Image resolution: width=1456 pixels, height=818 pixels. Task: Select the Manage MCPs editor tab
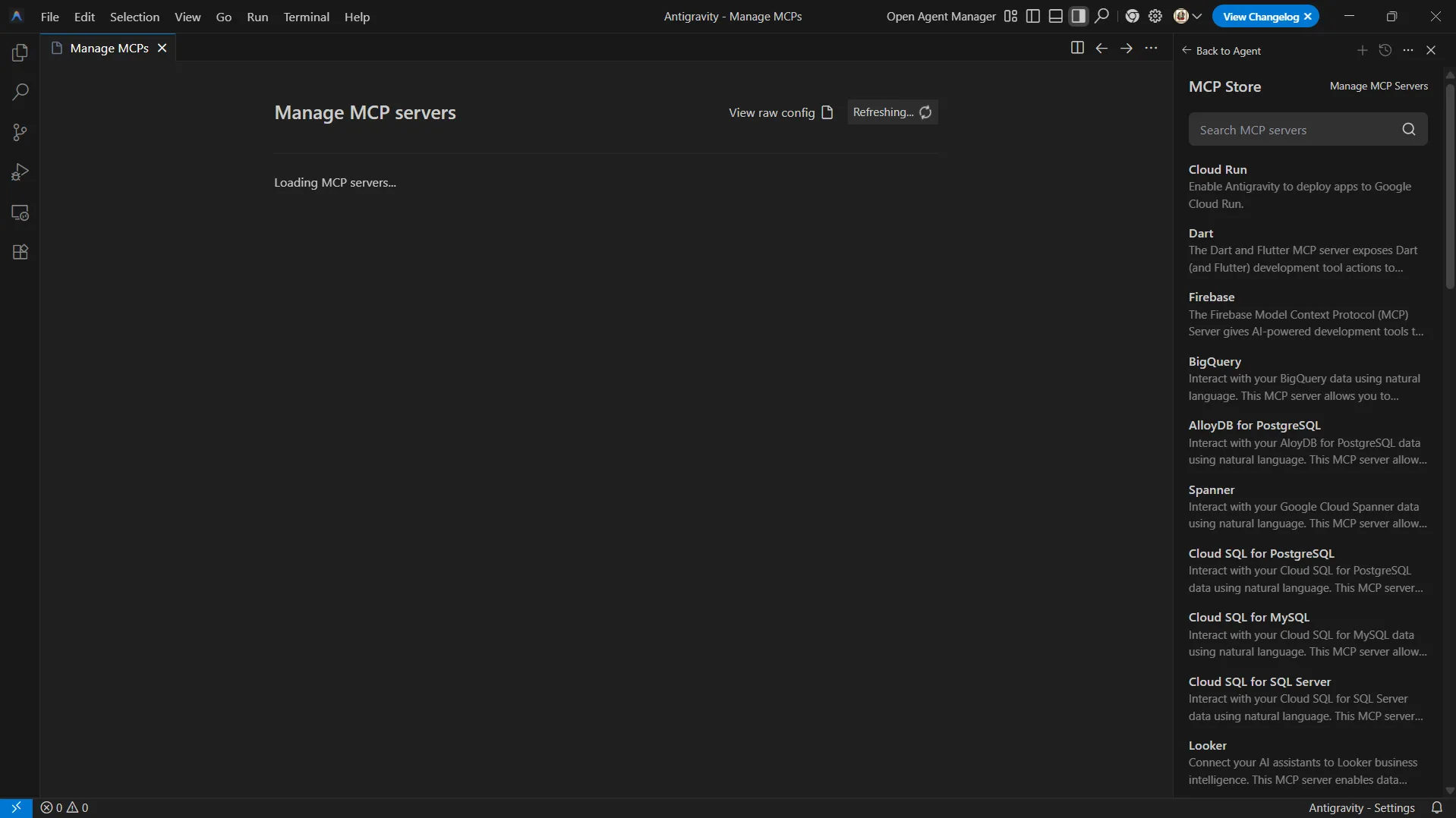(109, 49)
